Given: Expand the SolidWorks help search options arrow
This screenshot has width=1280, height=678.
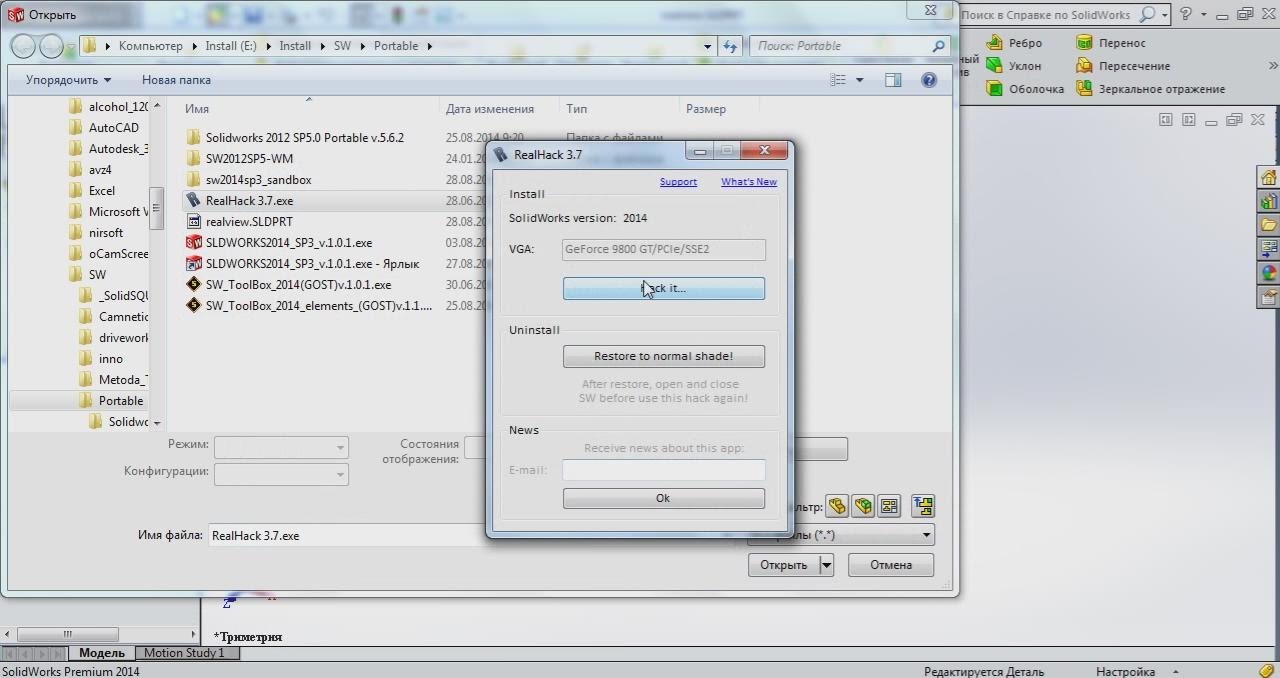Looking at the screenshot, I should pyautogui.click(x=1165, y=15).
